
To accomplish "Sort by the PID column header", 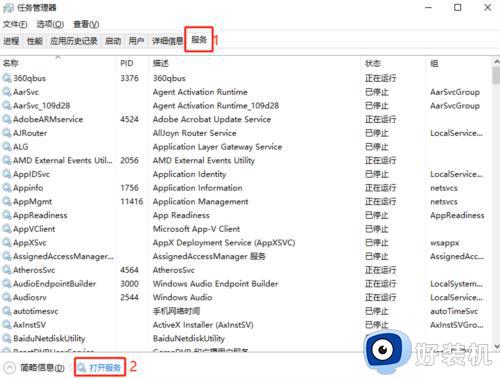I will click(127, 63).
